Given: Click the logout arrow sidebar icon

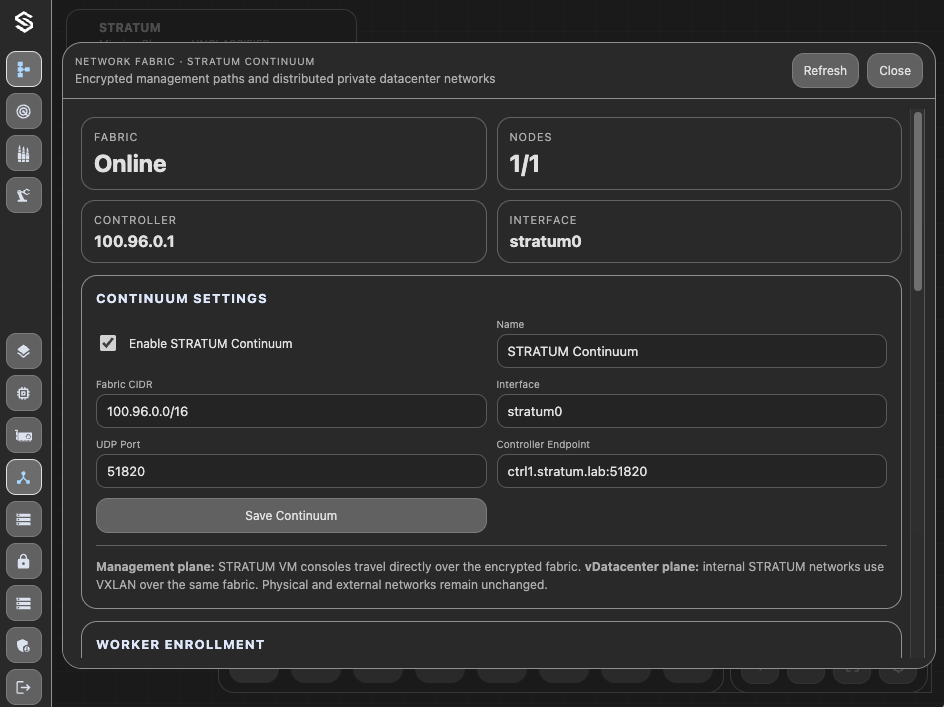Looking at the screenshot, I should [23, 687].
